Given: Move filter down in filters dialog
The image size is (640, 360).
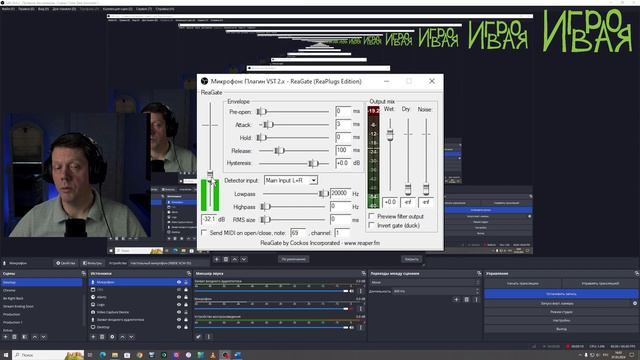Looking at the screenshot, I should 244,259.
